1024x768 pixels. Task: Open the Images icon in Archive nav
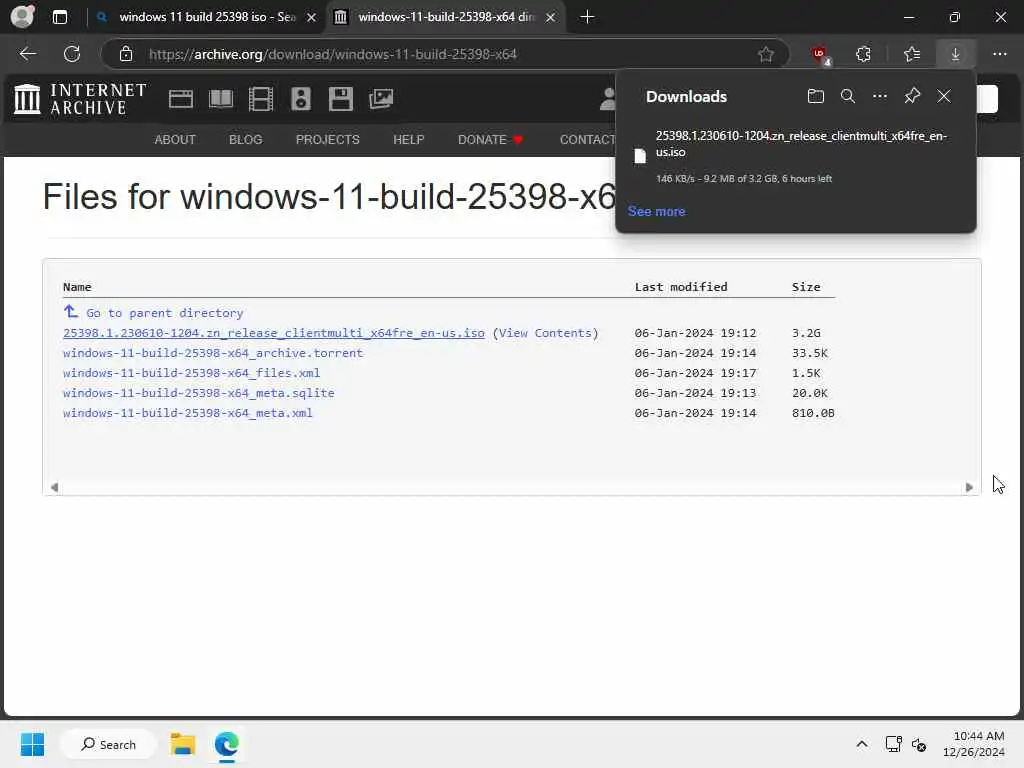[381, 99]
